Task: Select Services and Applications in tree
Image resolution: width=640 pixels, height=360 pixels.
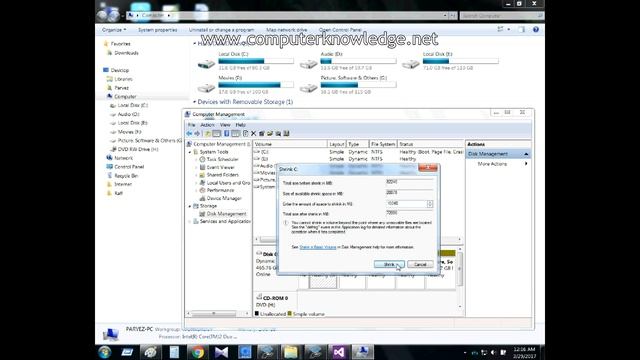Action: click(225, 221)
